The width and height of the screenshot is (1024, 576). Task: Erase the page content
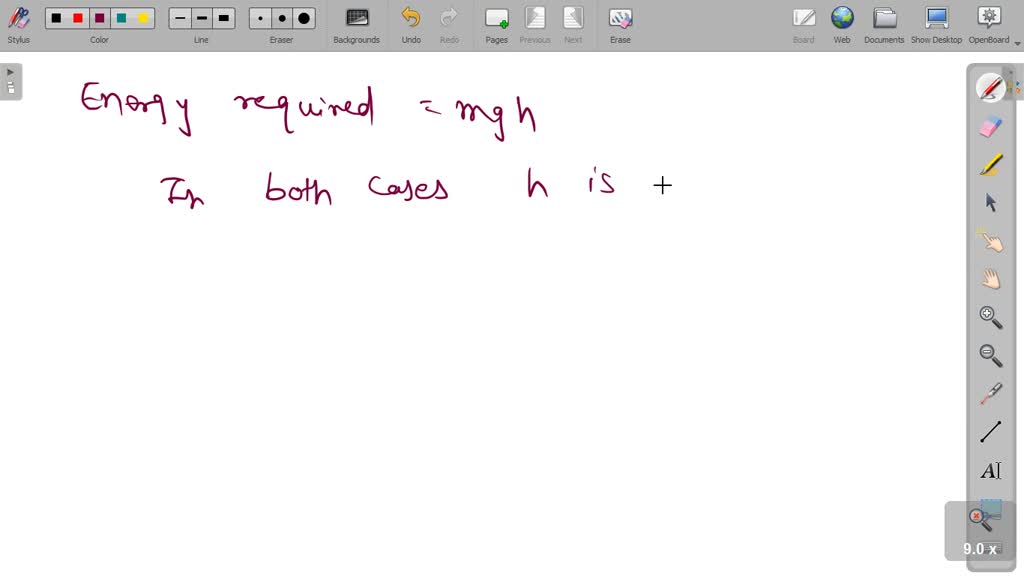tap(620, 25)
